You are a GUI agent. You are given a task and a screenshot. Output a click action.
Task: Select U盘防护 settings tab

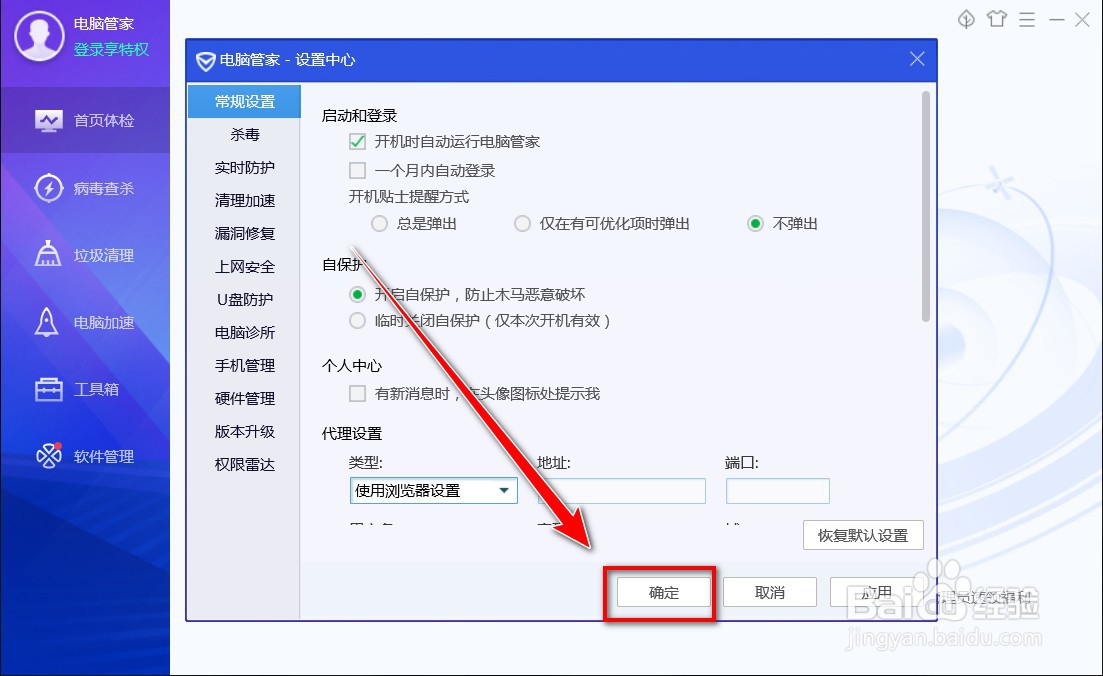coord(244,300)
